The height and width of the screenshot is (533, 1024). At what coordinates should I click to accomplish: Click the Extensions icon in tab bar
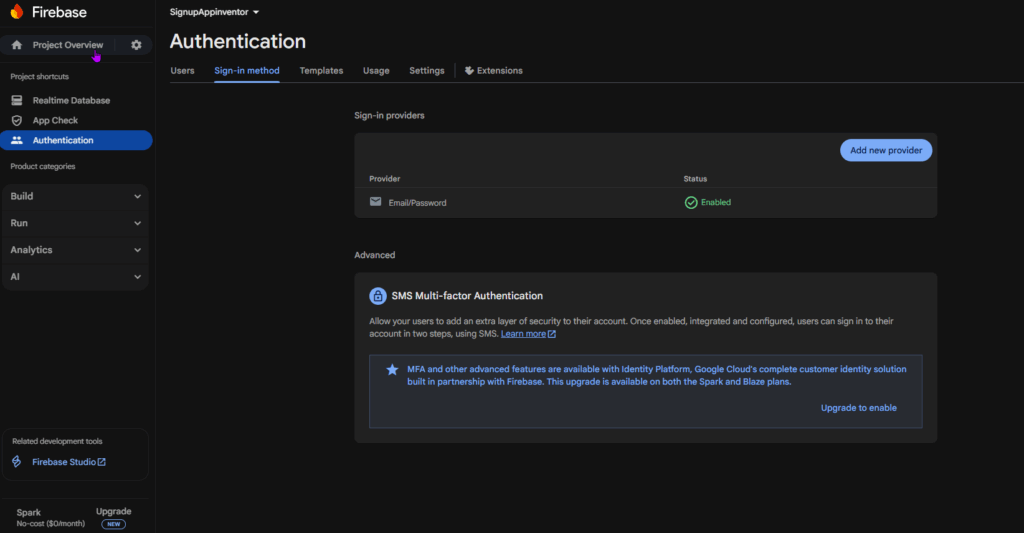pos(469,71)
